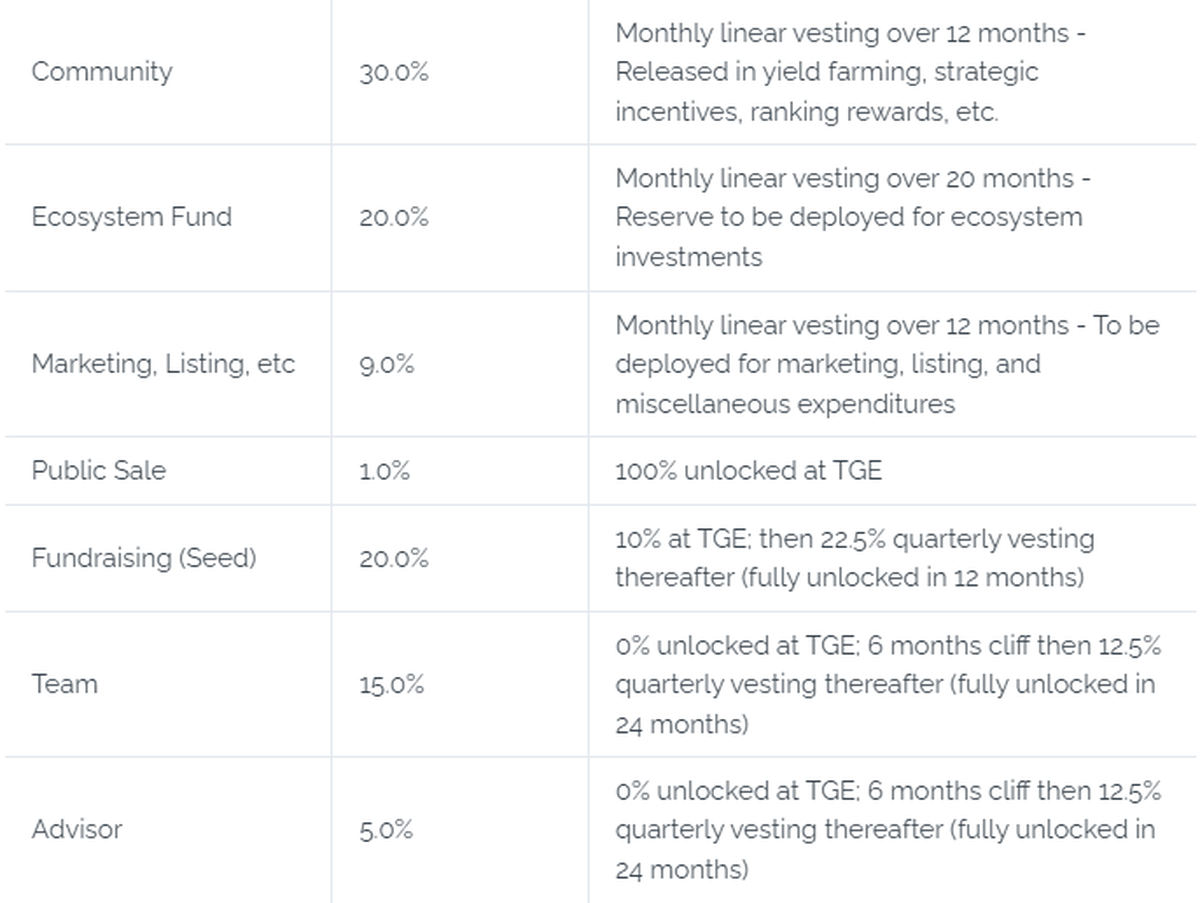The height and width of the screenshot is (903, 1200).
Task: Click the 15.0% Team allocation value
Action: click(392, 685)
